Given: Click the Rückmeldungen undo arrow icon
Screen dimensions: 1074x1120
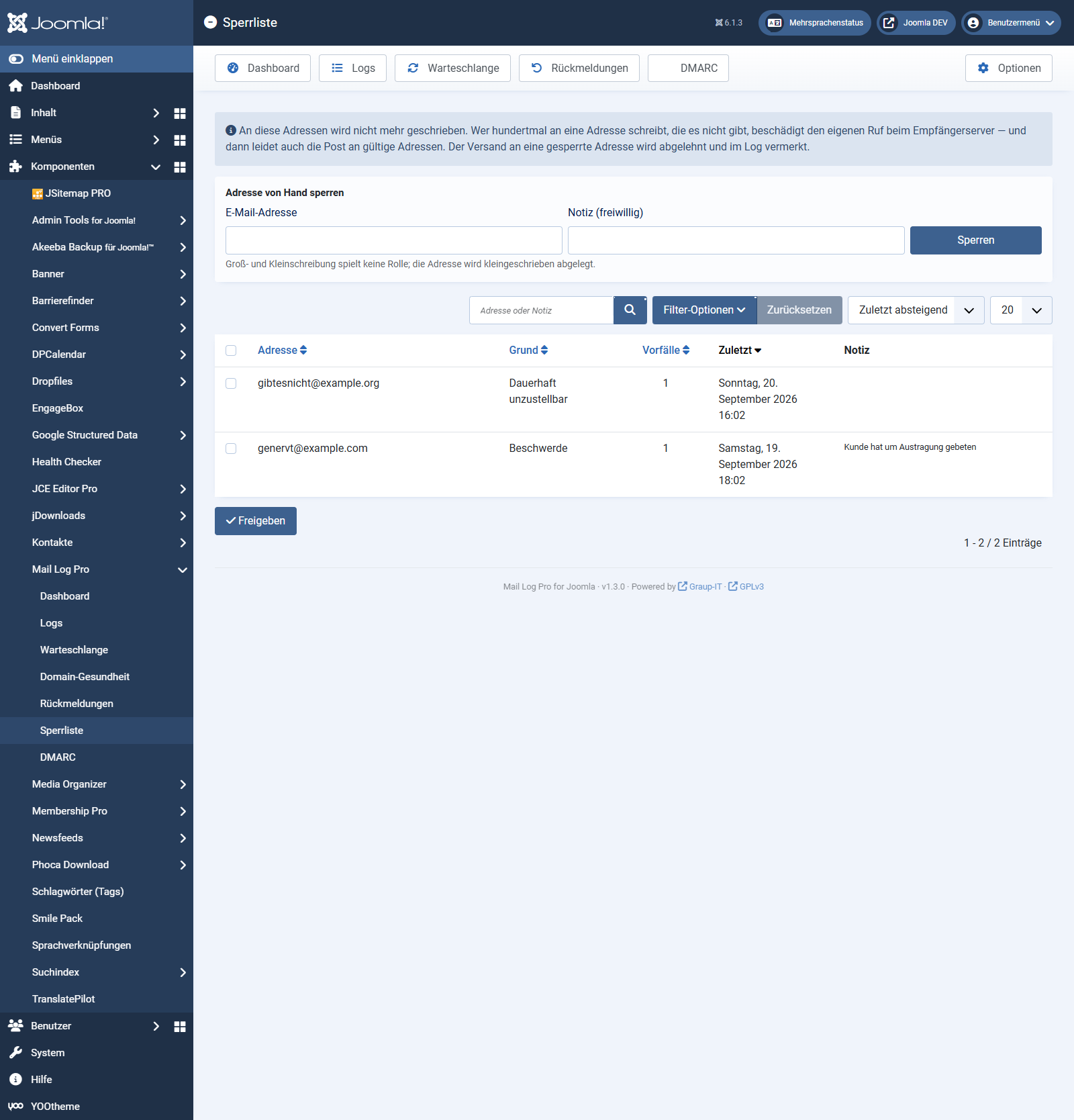Looking at the screenshot, I should [x=536, y=68].
